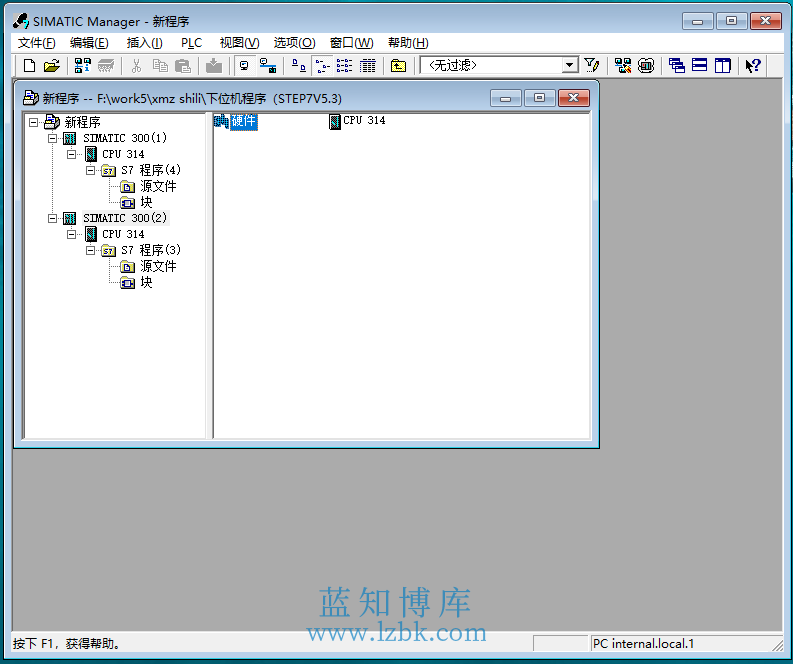Toggle the Simulation on/off icon
Screen dimensions: 793x664
[646, 66]
